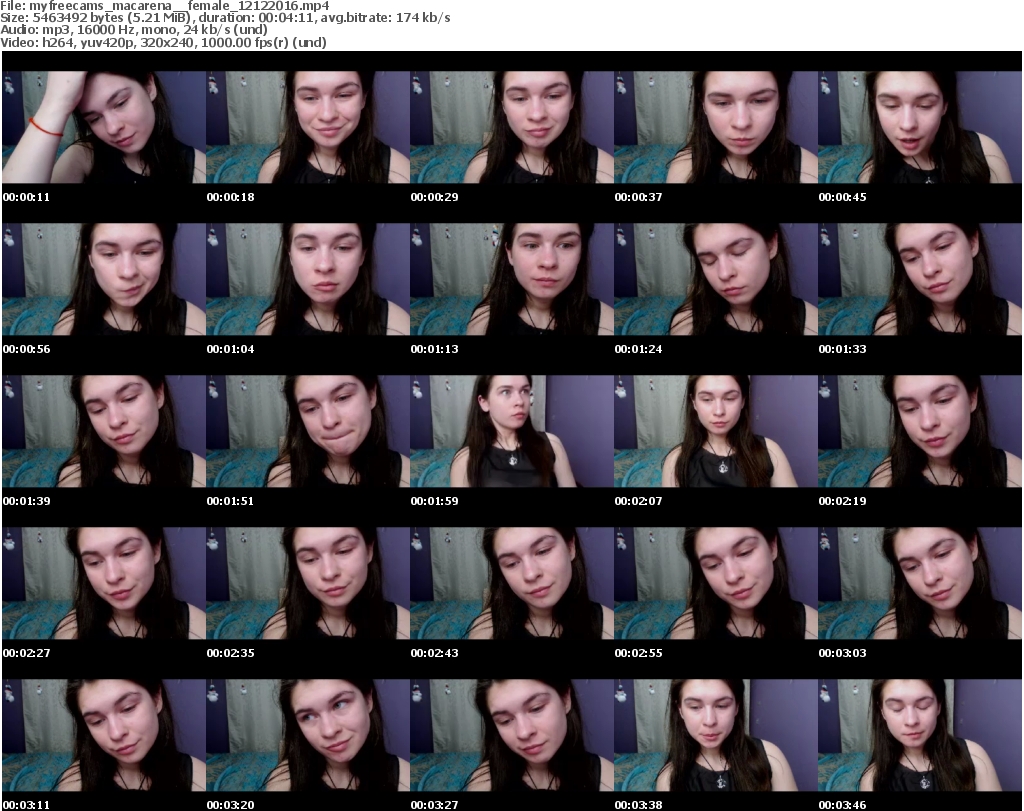This screenshot has height=811, width=1024.
Task: Select the frame stamped 00:01:33
Action: [x=920, y=279]
